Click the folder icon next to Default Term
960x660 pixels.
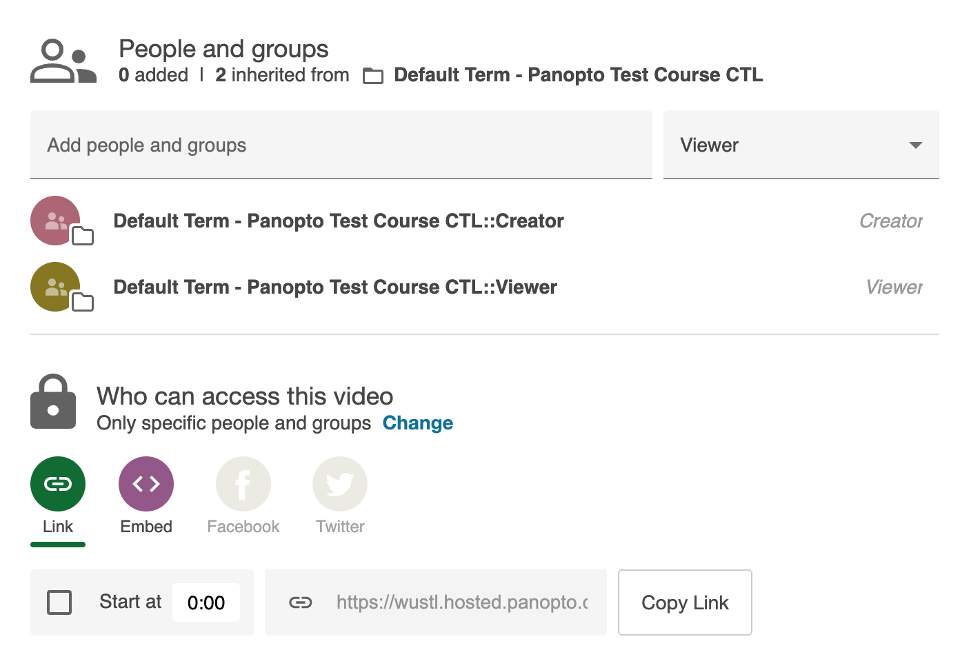tap(373, 76)
